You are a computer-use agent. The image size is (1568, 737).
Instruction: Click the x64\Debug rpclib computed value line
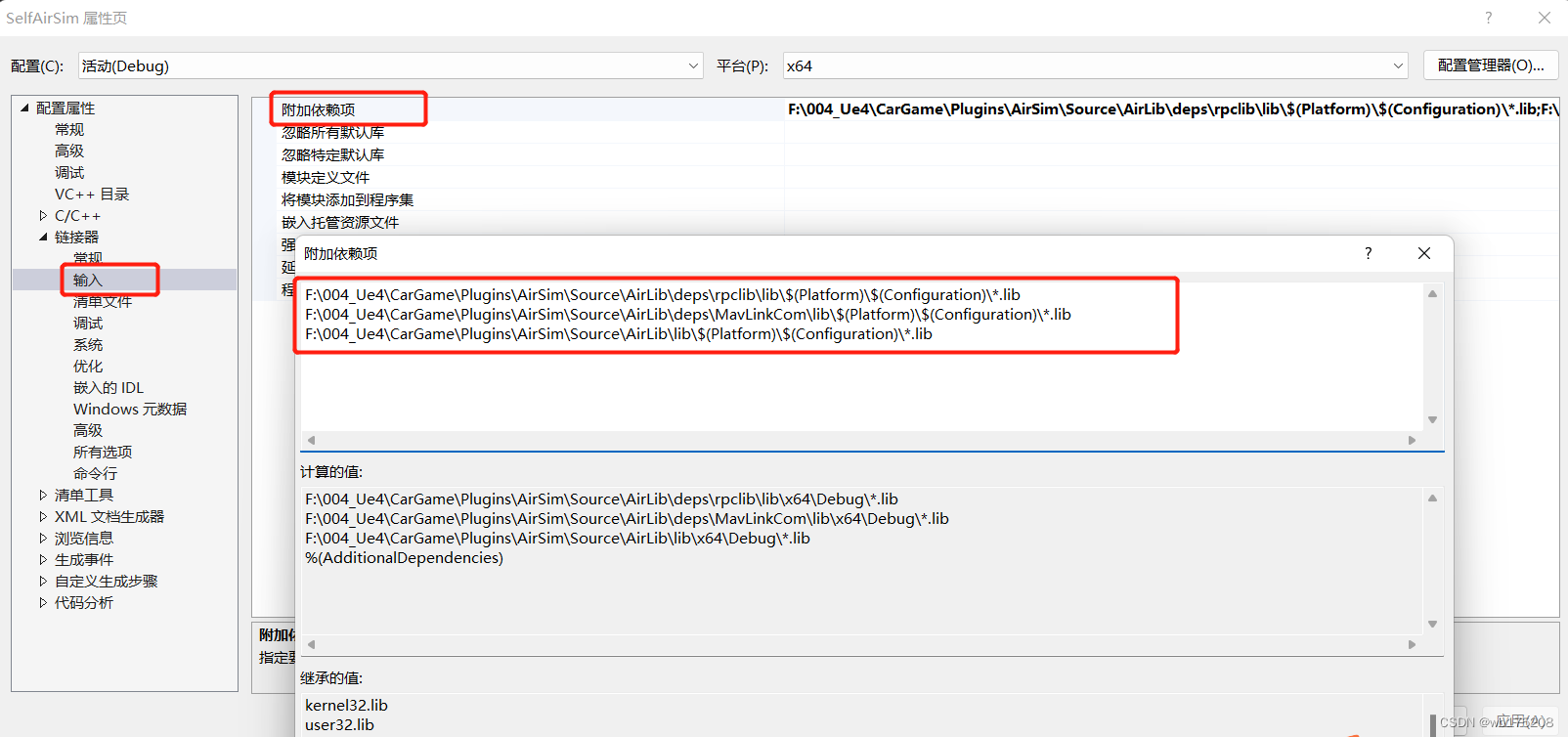pos(601,499)
